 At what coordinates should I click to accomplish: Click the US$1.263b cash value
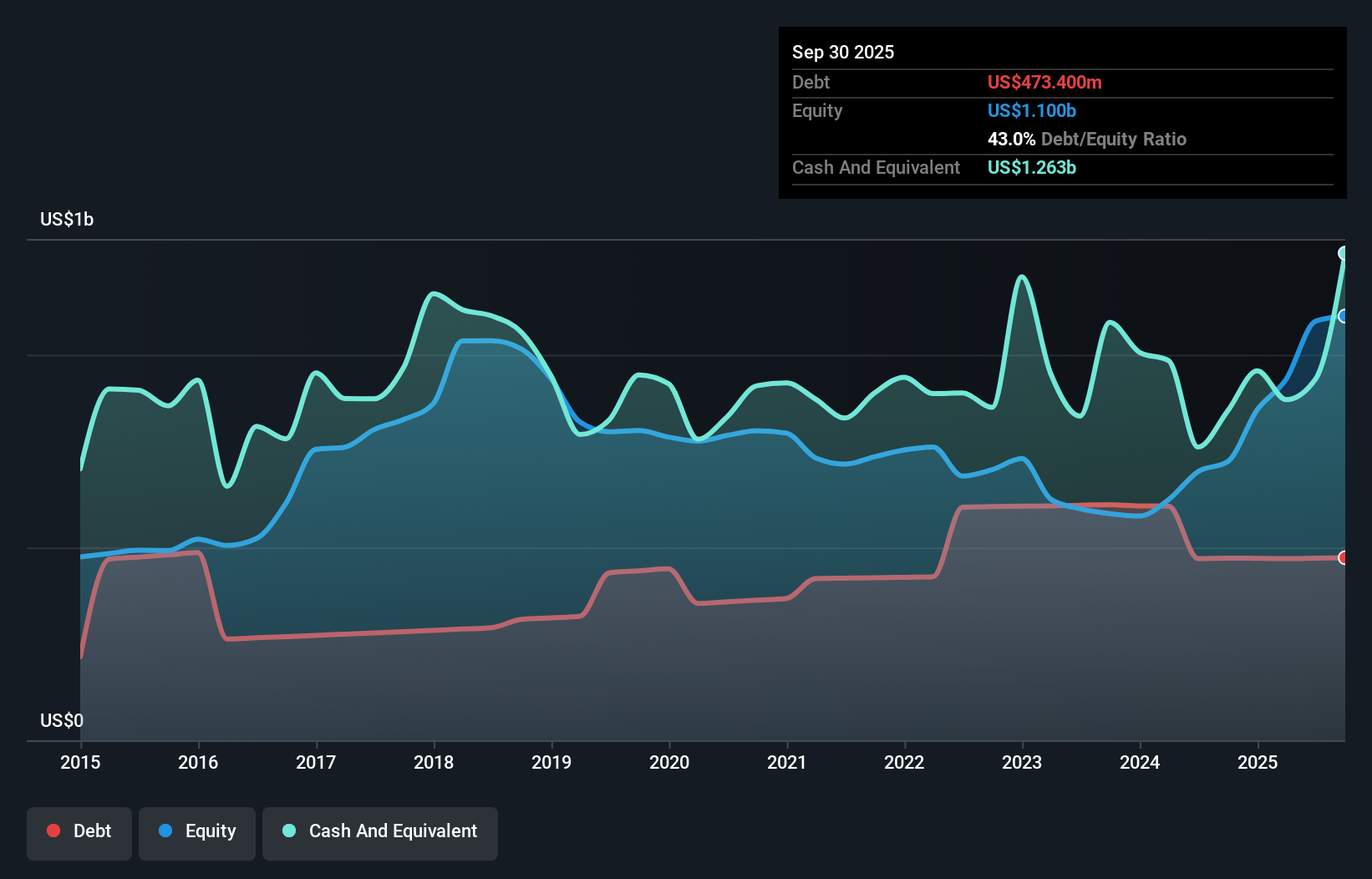[x=1032, y=167]
